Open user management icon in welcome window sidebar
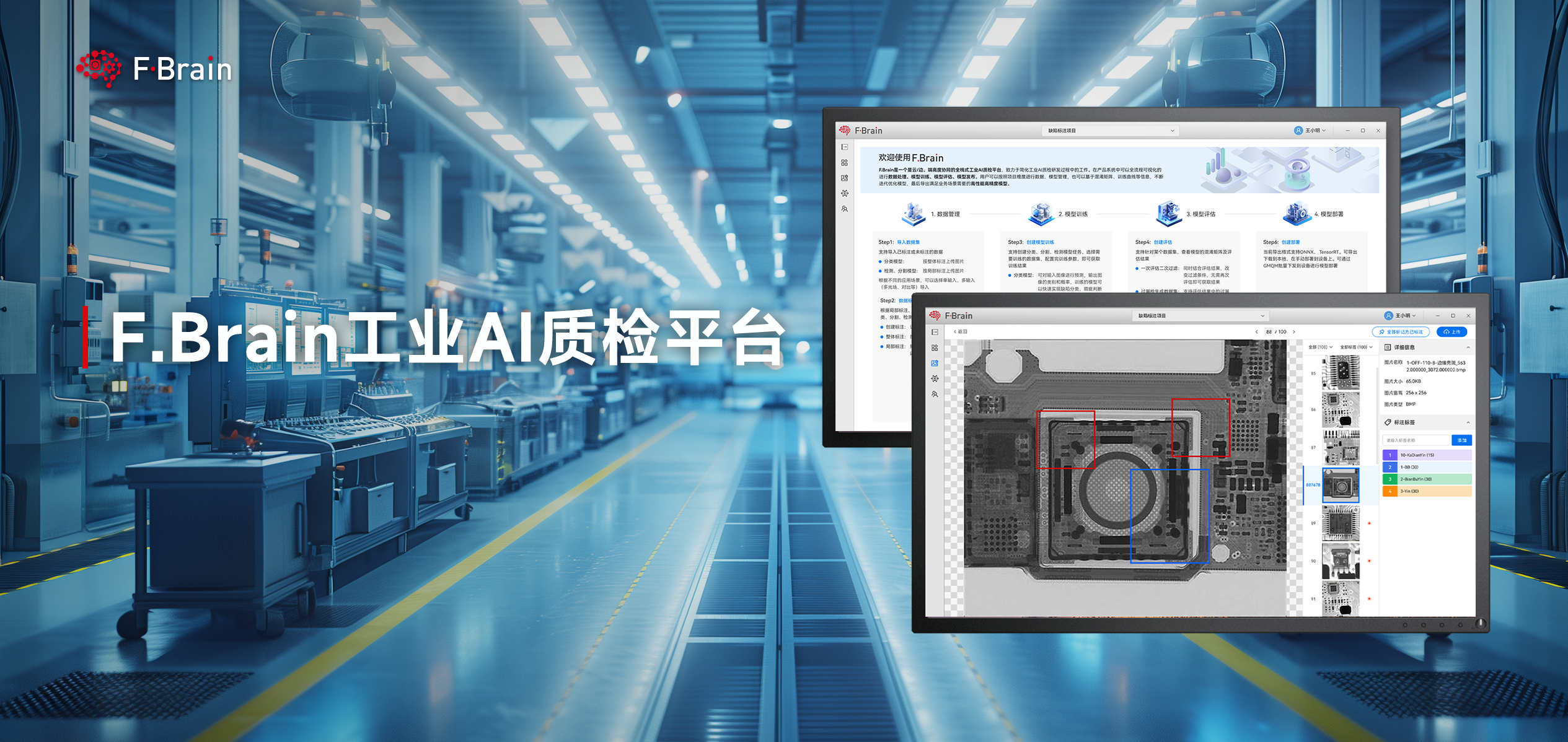This screenshot has height=742, width=1568. click(x=844, y=209)
